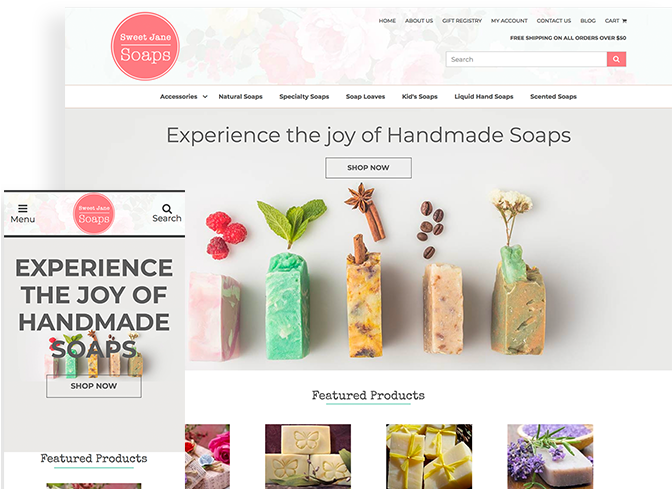Expand the Accessories dropdown chevron
This screenshot has width=672, height=489.
pos(205,96)
